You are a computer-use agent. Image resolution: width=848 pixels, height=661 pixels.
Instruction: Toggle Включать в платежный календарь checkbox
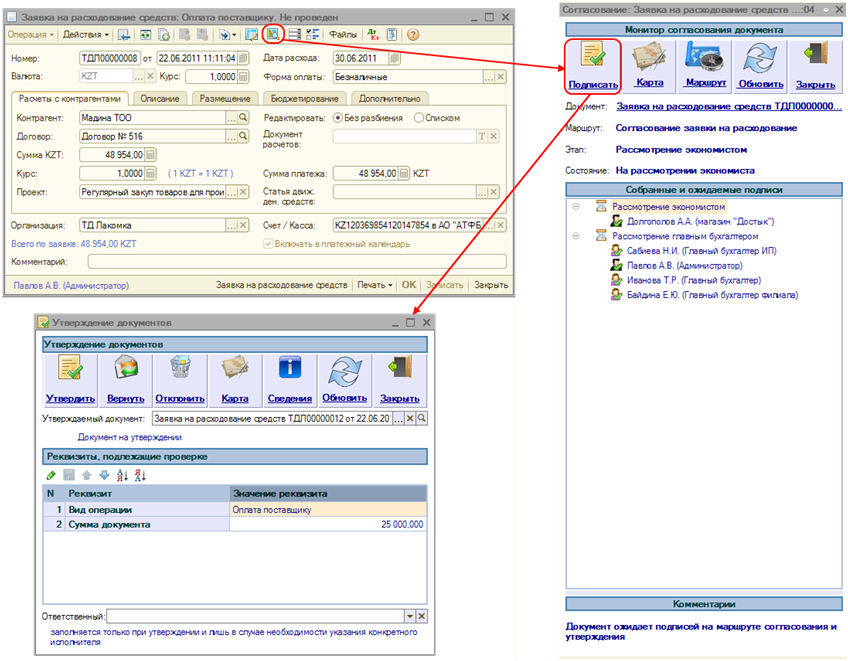coord(268,244)
